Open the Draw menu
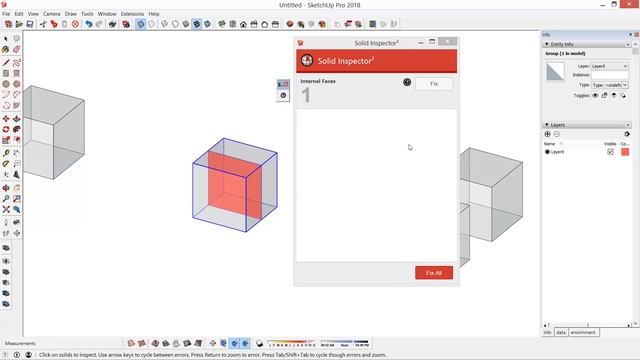The height and width of the screenshot is (360, 640). tap(71, 14)
